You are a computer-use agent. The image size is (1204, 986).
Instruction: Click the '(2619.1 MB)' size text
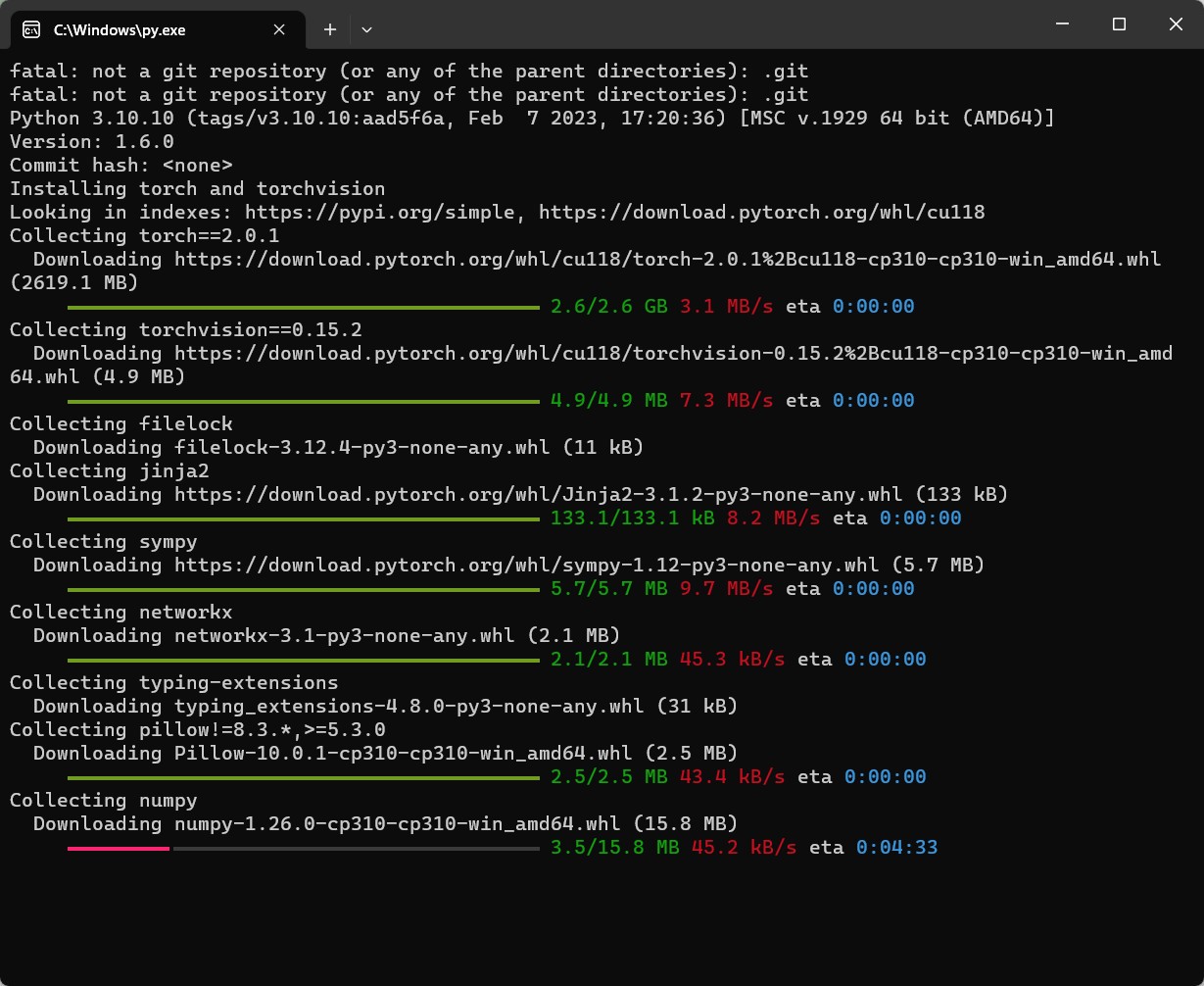(74, 283)
